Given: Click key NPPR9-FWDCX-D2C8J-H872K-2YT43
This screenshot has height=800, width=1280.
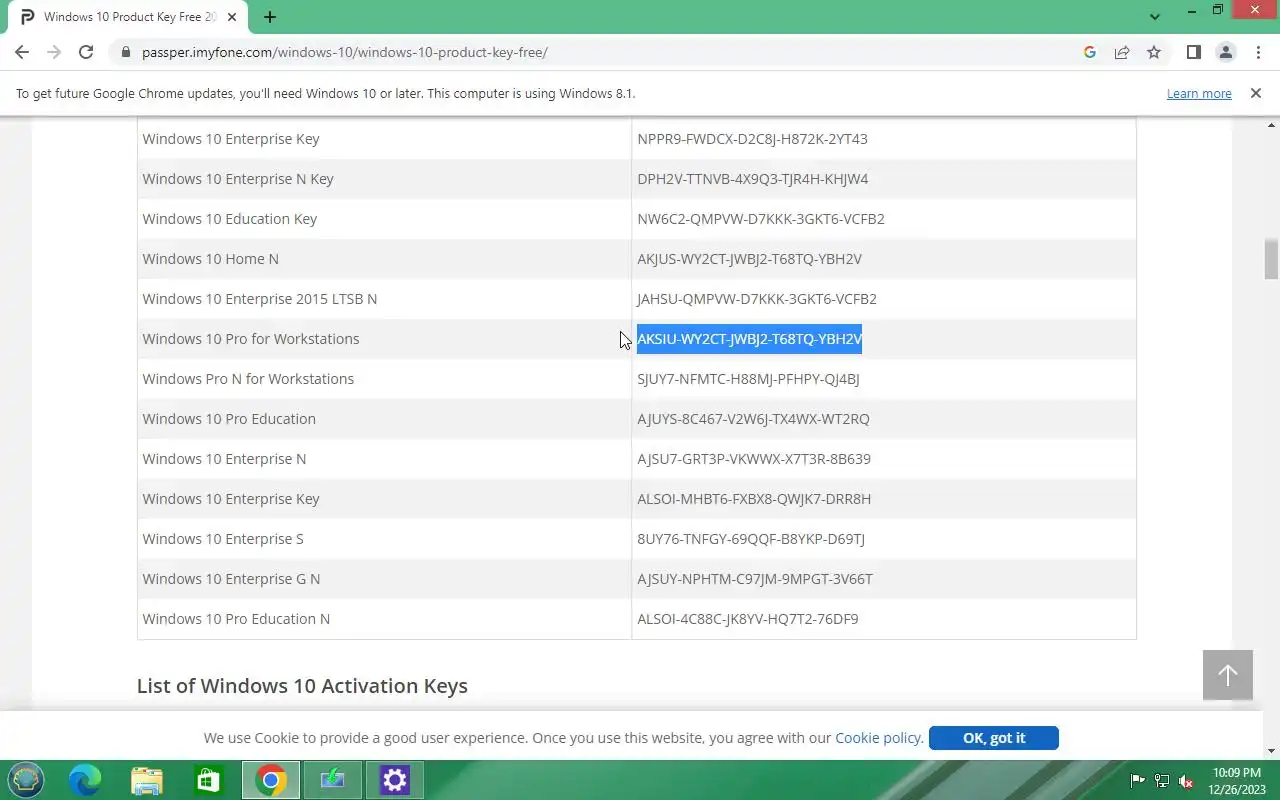Looking at the screenshot, I should (752, 139).
